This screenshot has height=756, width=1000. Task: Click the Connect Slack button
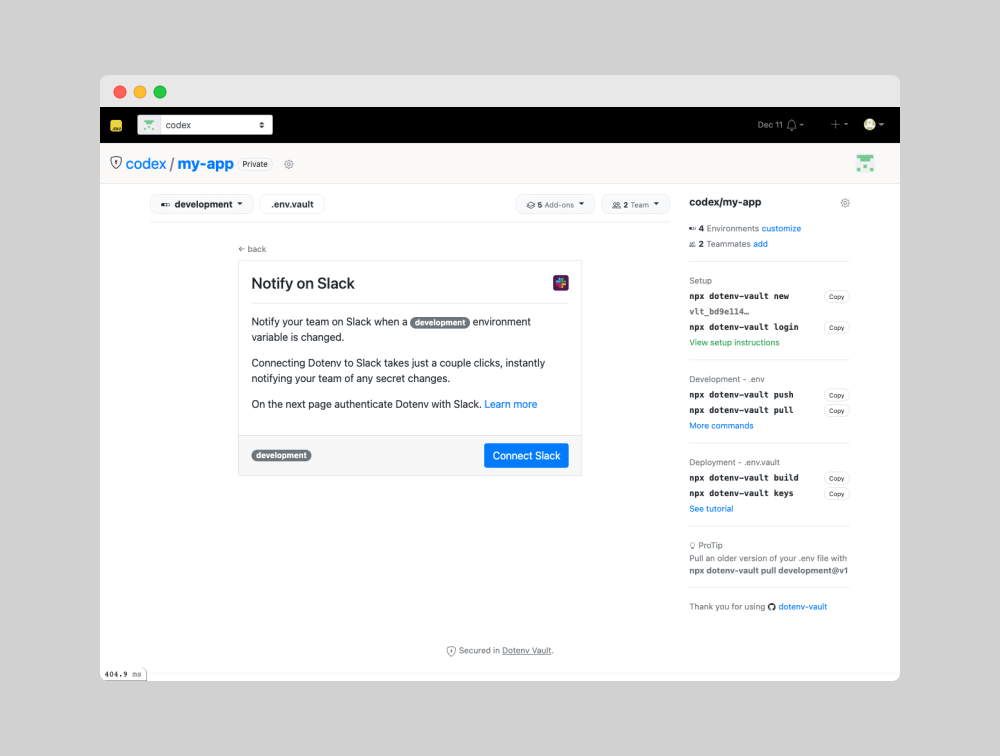526,456
